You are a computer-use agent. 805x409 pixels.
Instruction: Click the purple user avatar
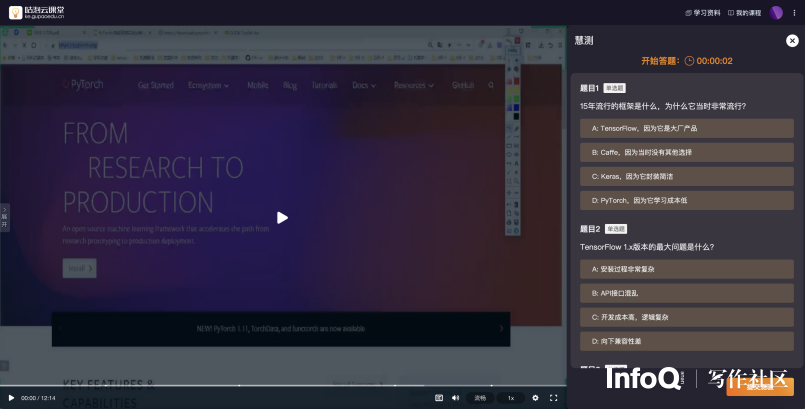(776, 13)
